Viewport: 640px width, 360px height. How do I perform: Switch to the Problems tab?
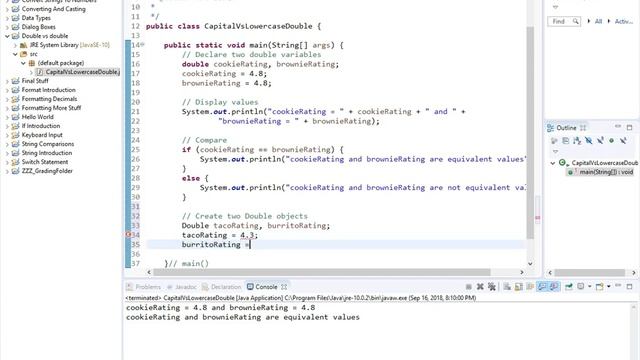pos(143,287)
